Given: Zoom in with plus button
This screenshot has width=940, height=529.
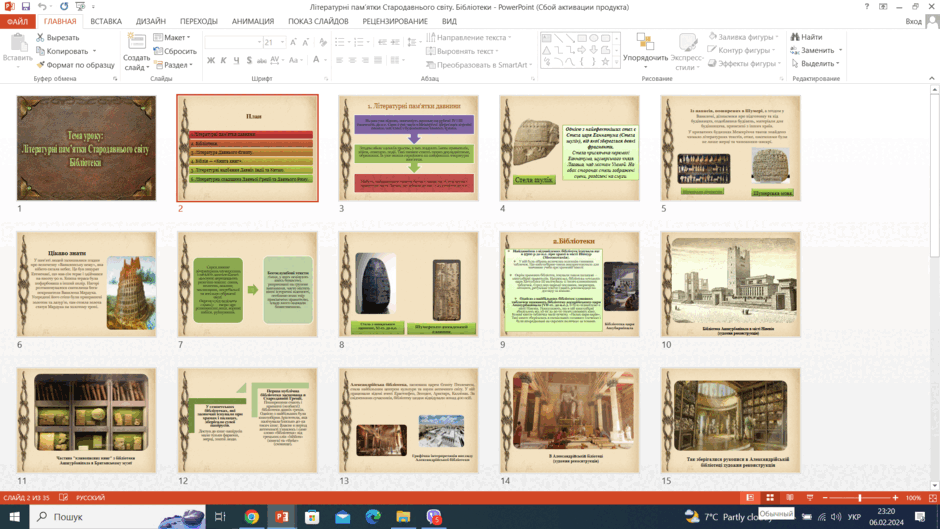Looking at the screenshot, I should 896,498.
